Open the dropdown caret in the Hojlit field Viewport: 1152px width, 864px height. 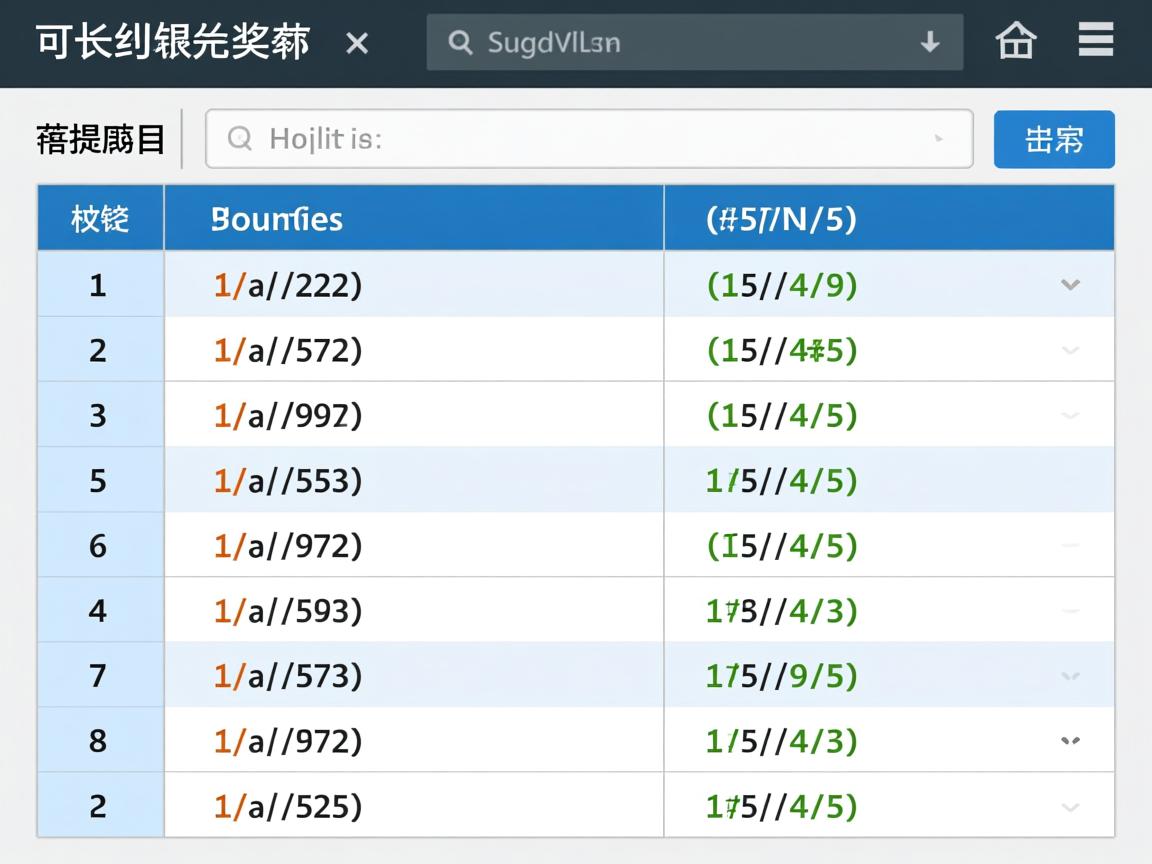(938, 140)
